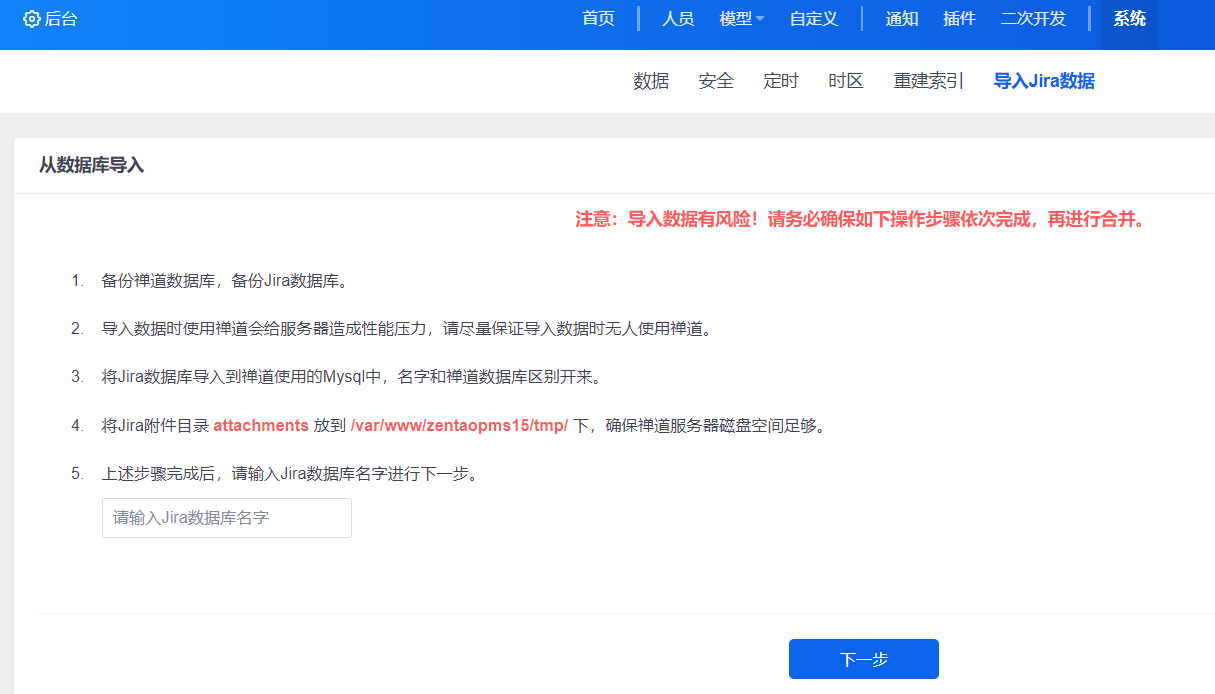Switch to the 数据 sub-tab

651,82
